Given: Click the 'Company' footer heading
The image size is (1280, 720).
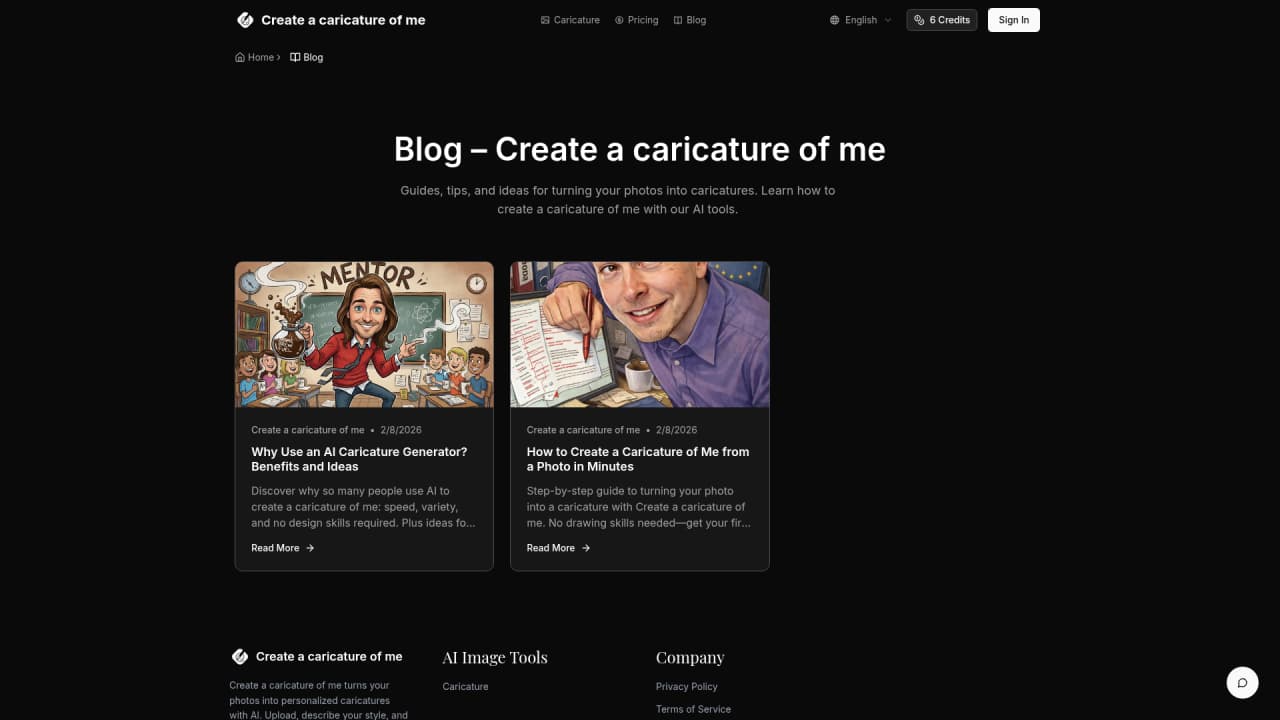Looking at the screenshot, I should point(690,658).
